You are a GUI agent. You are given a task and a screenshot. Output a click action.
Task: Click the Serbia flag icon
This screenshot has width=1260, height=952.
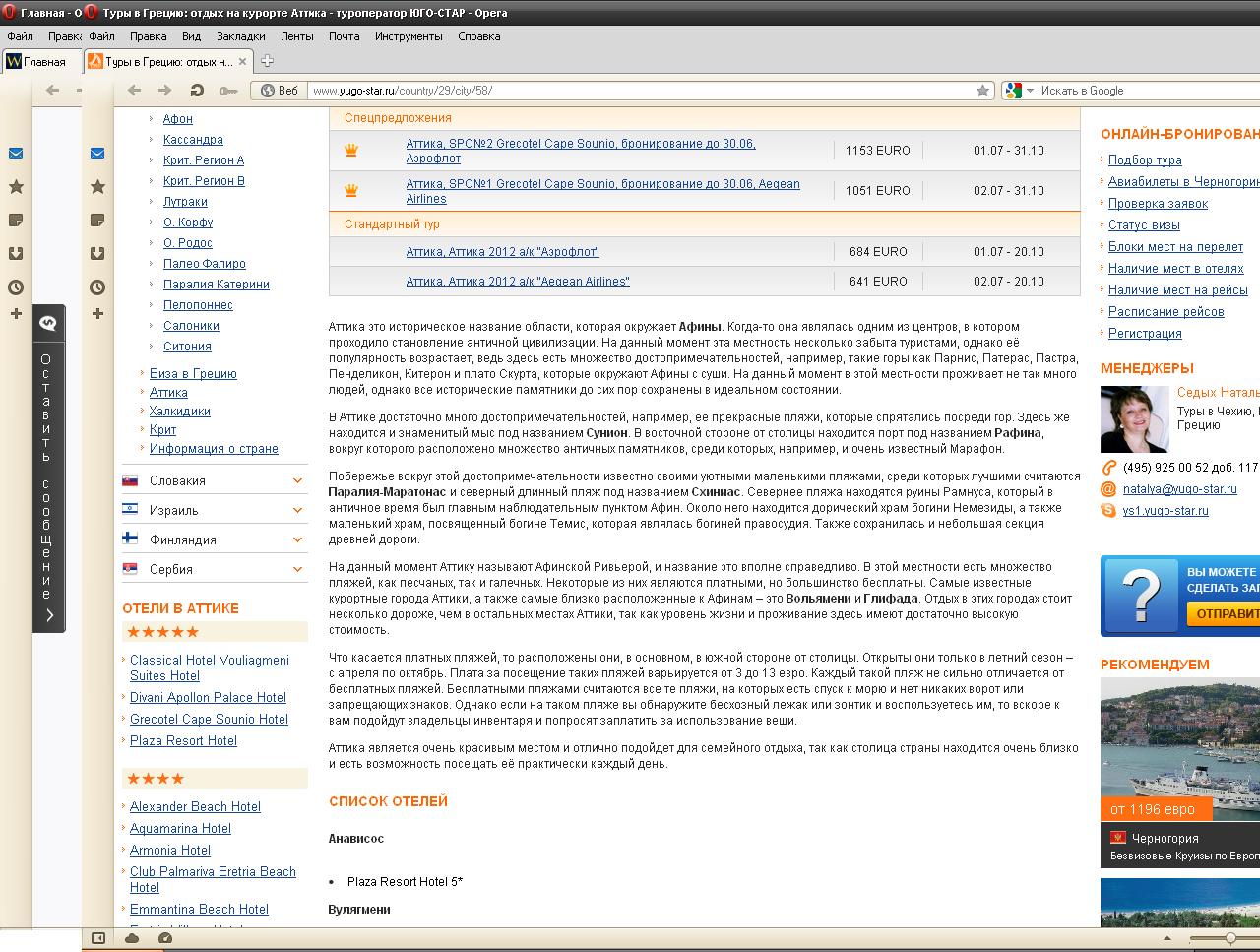pos(130,569)
